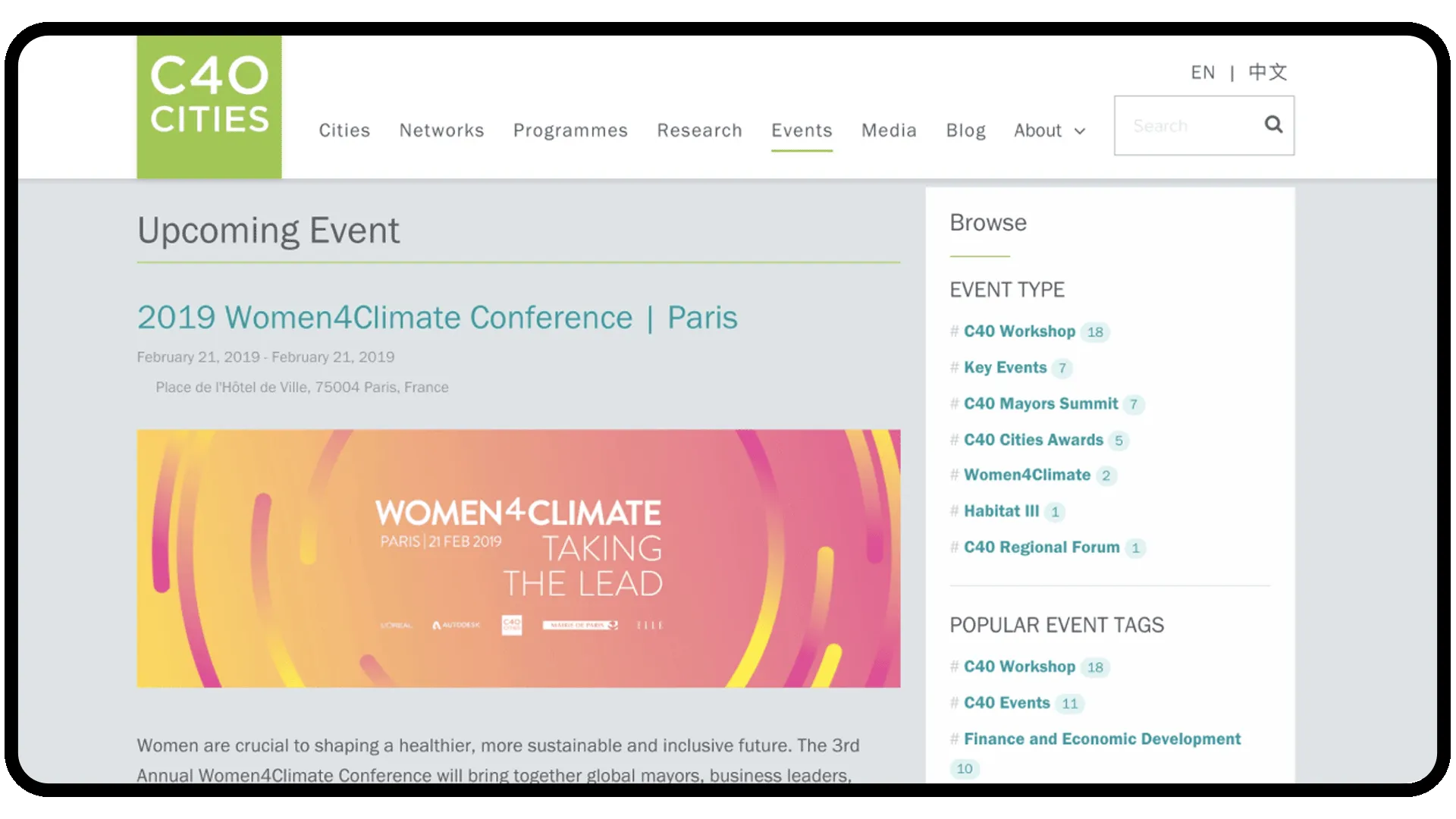Click inside the Search input field
The image size is (1456, 819).
click(x=1187, y=126)
